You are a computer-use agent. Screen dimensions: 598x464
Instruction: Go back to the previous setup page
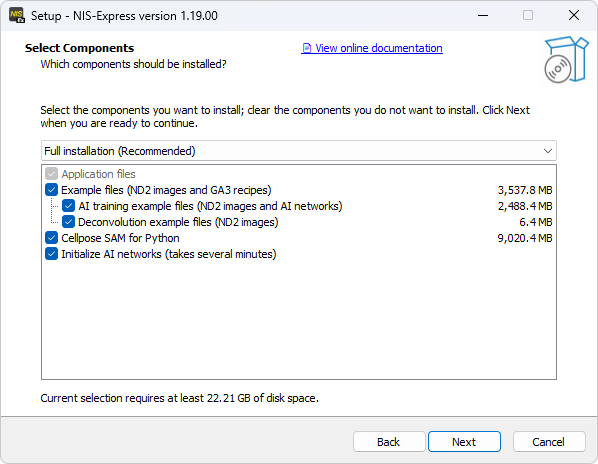(389, 442)
